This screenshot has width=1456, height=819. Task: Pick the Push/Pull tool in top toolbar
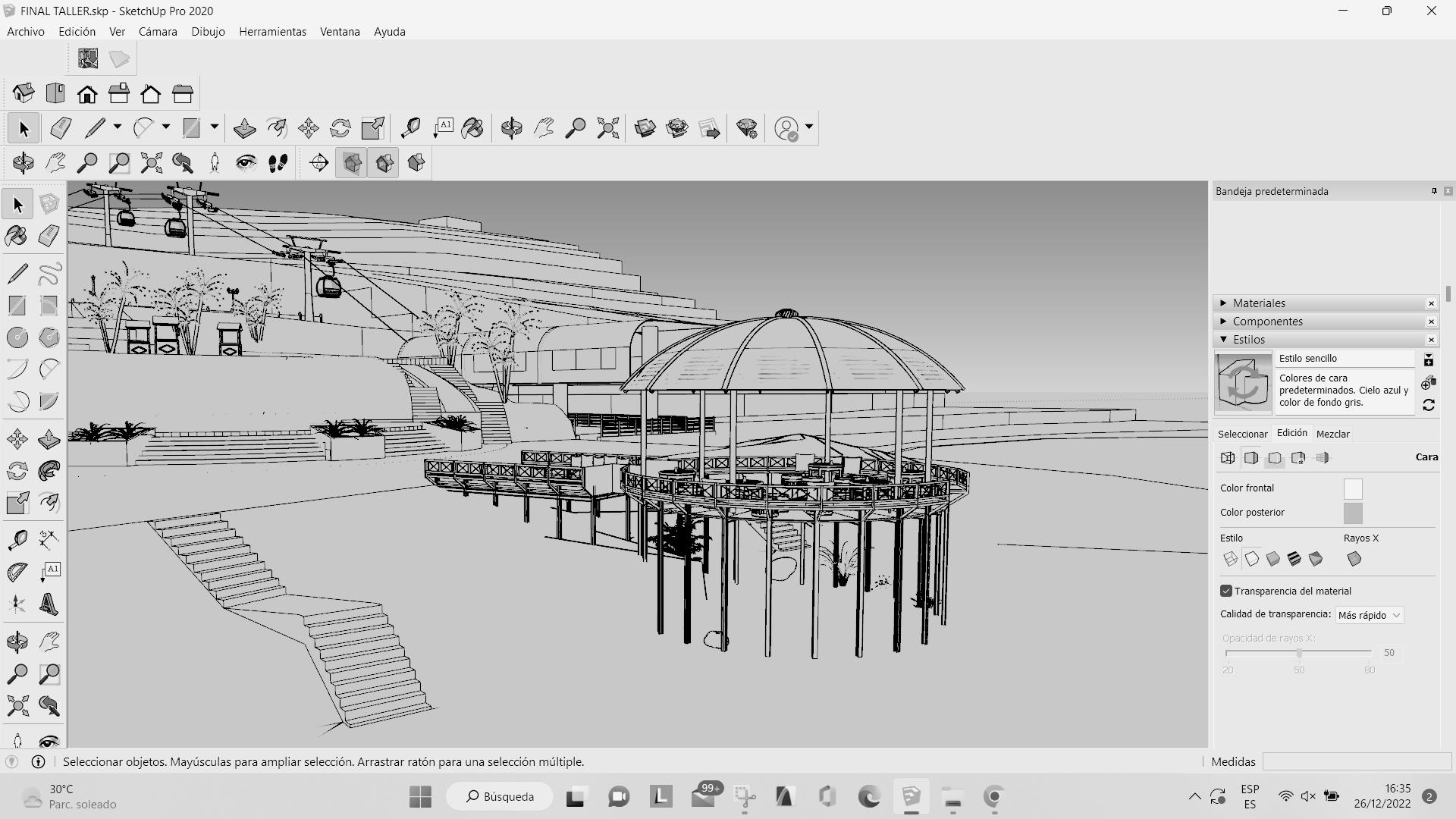[244, 128]
